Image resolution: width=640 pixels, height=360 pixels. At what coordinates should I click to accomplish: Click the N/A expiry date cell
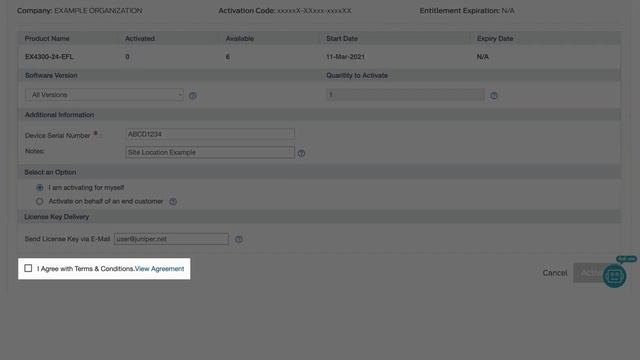482,57
